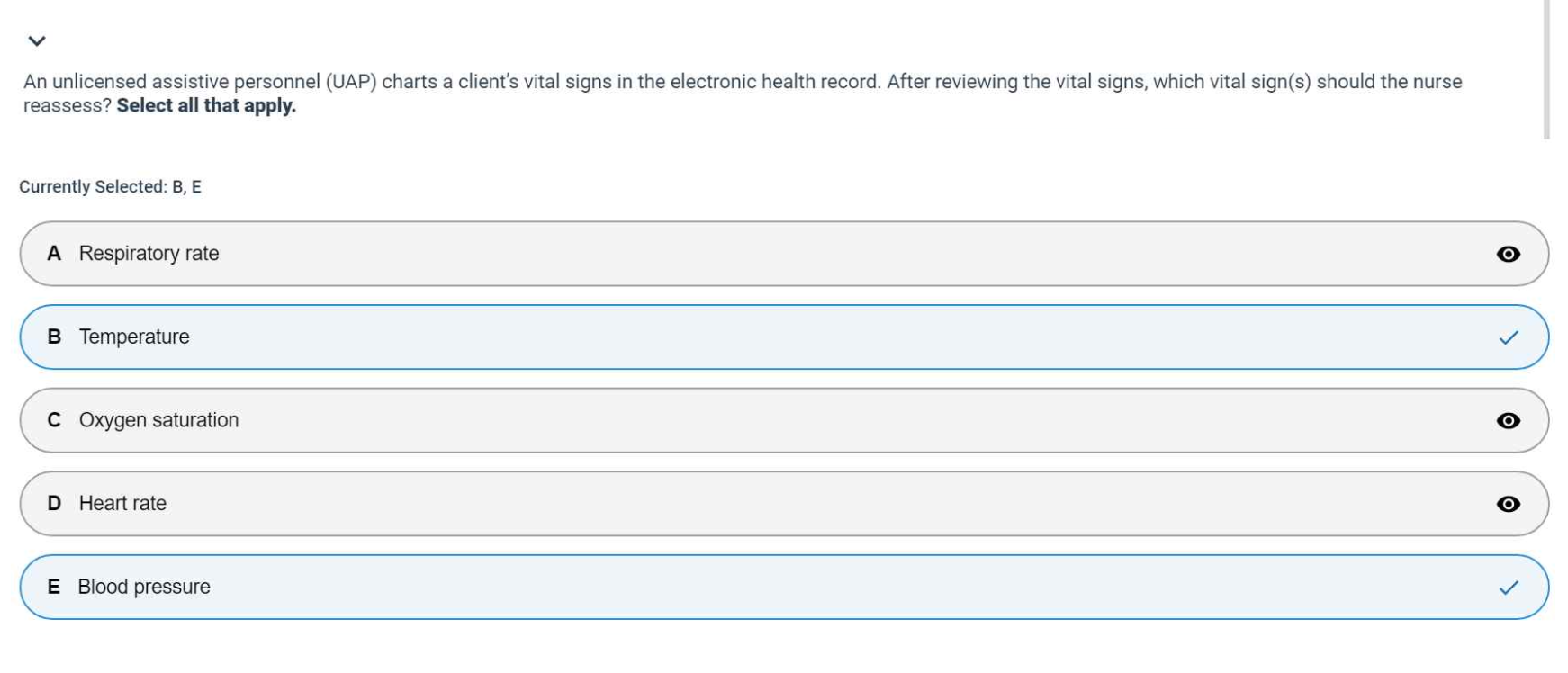Click the letter E option label

[54, 588]
